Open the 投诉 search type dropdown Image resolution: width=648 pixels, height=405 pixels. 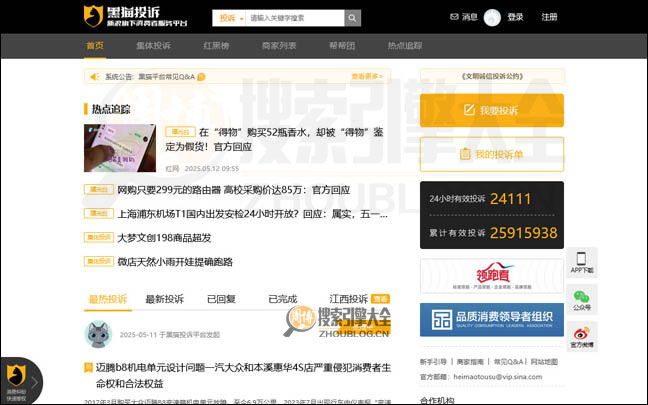[229, 18]
